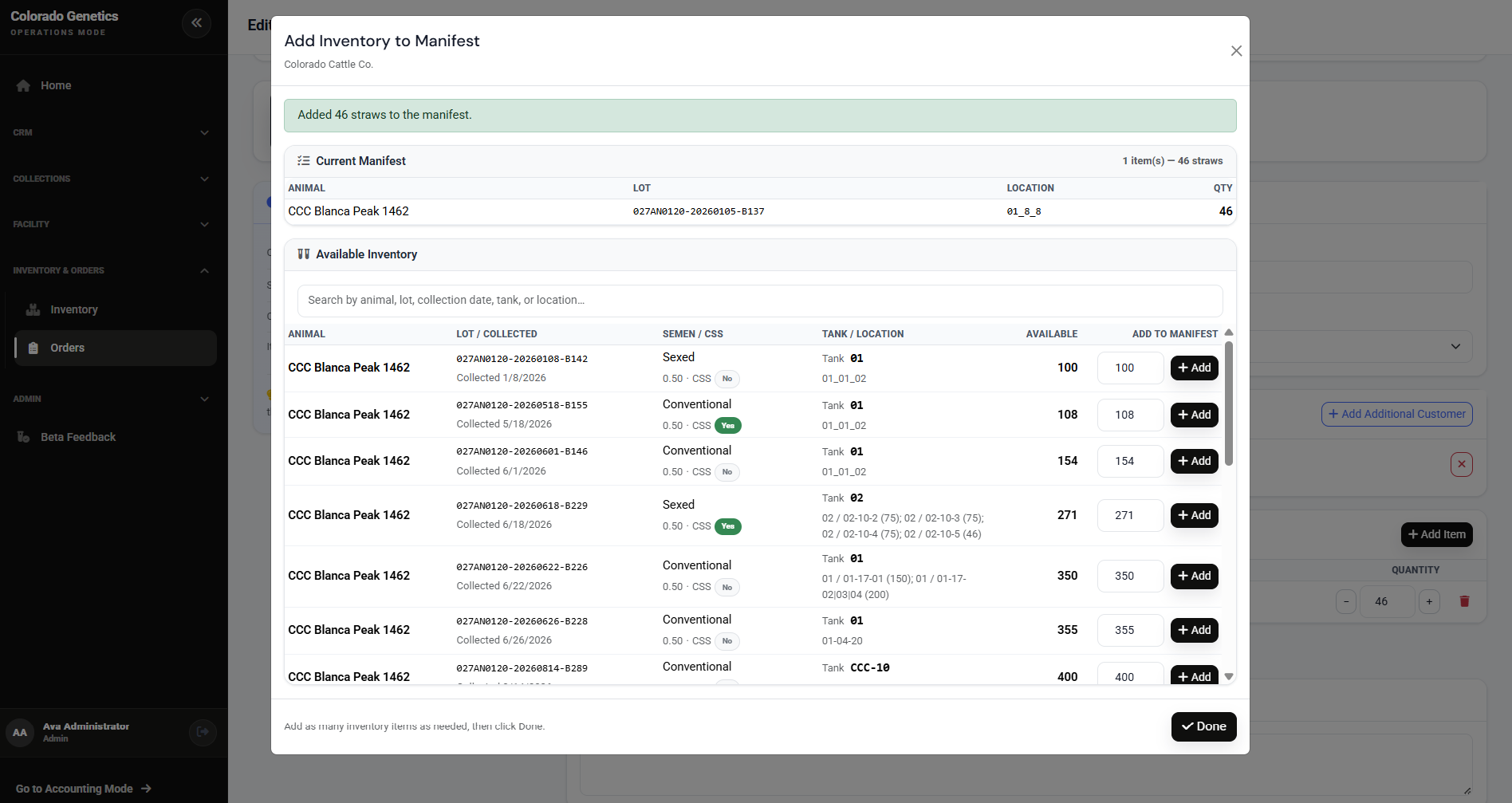
Task: Click the red trash icon beside quantity 46
Action: click(1464, 601)
